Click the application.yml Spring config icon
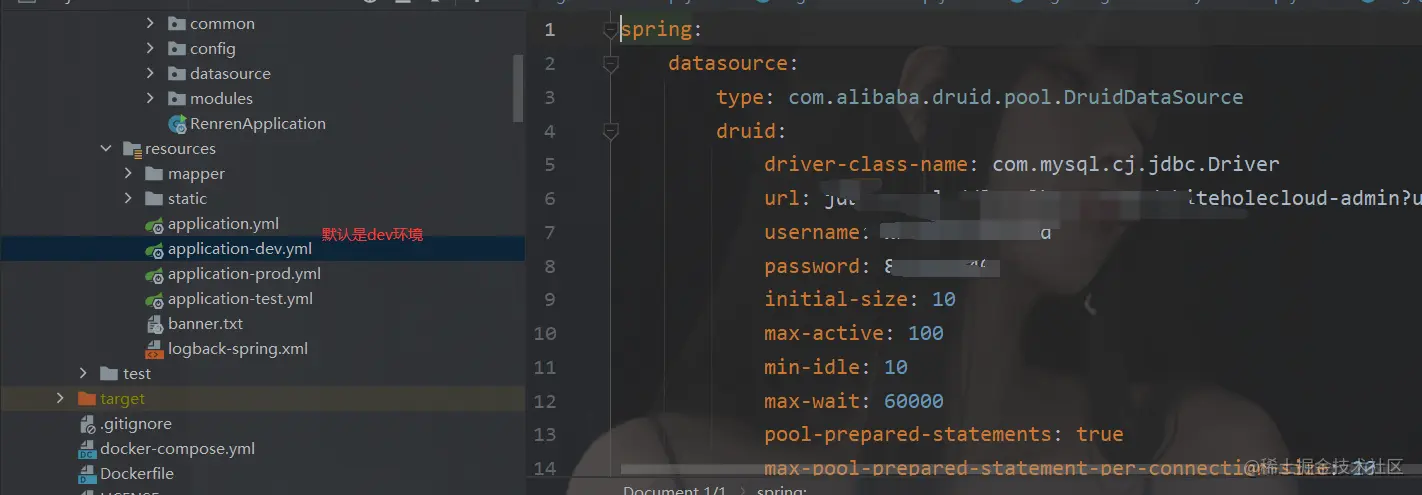 (x=154, y=224)
